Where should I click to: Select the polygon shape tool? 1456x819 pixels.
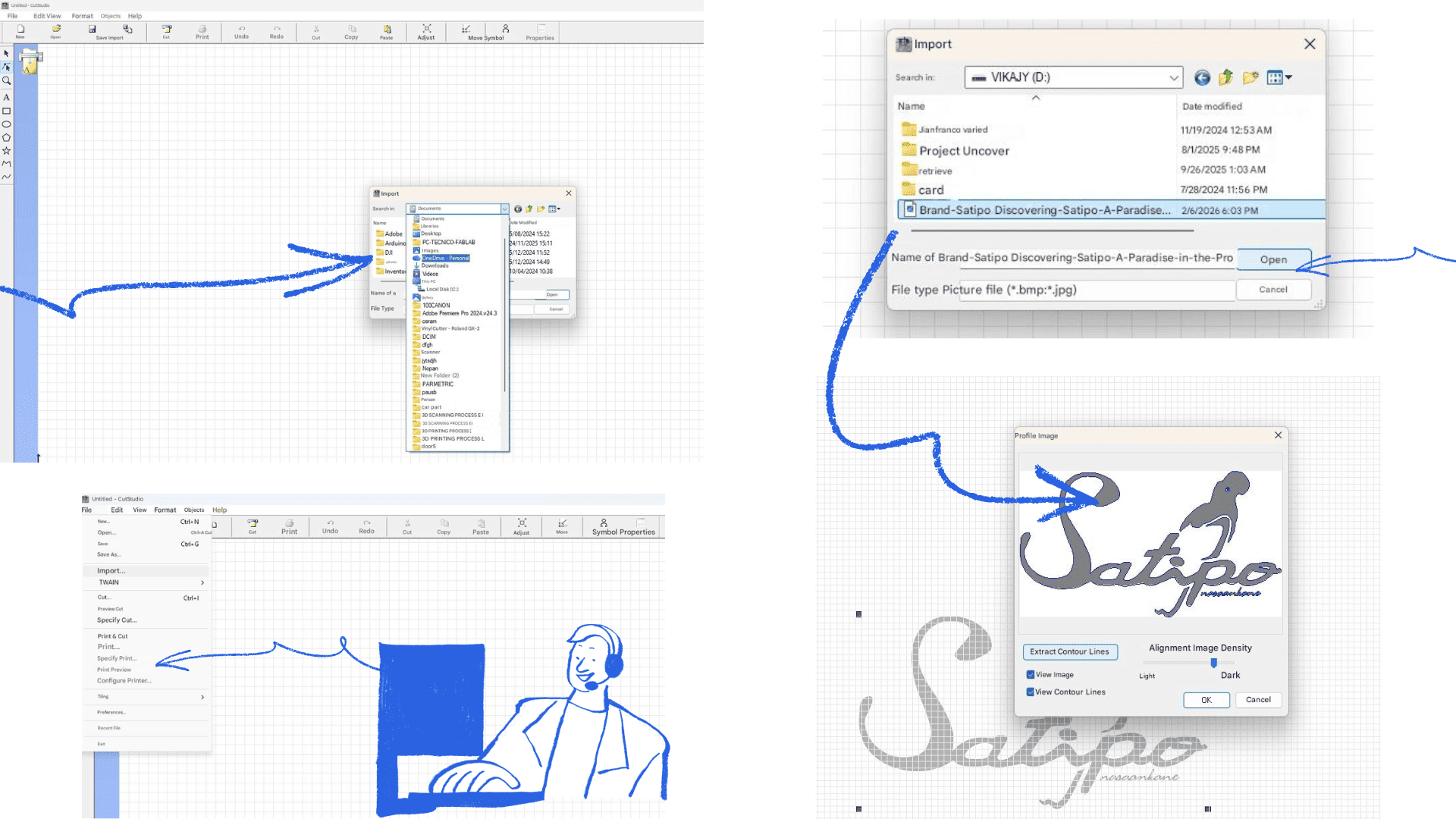tap(6, 137)
